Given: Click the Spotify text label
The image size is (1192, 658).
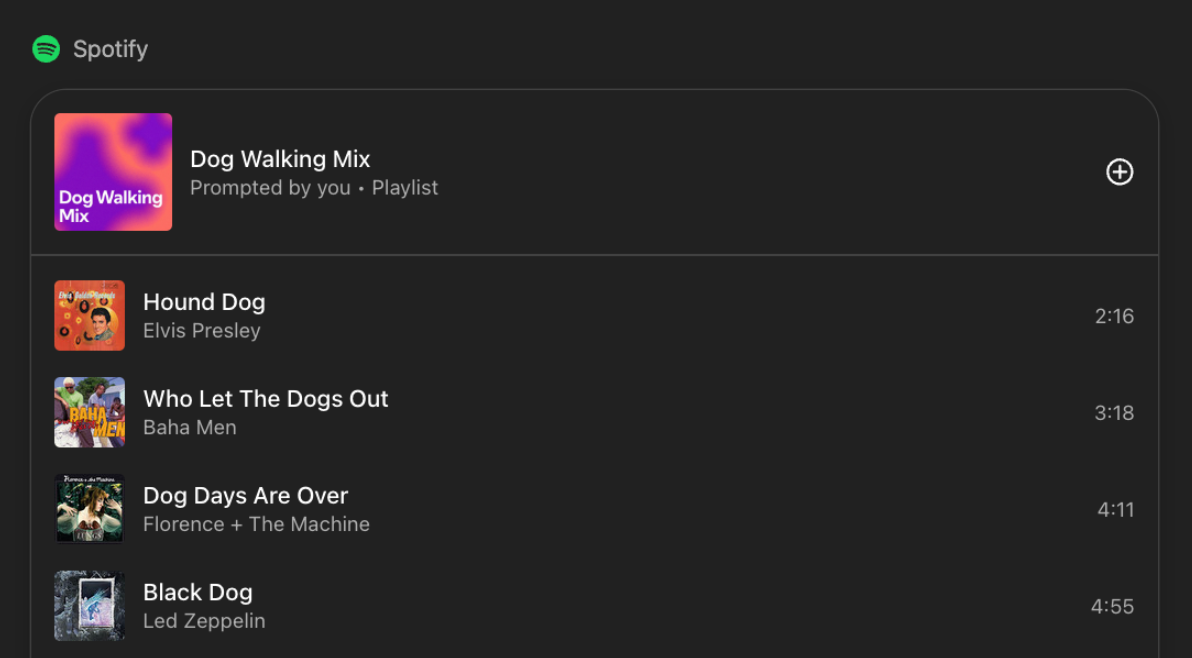Looking at the screenshot, I should [x=110, y=49].
